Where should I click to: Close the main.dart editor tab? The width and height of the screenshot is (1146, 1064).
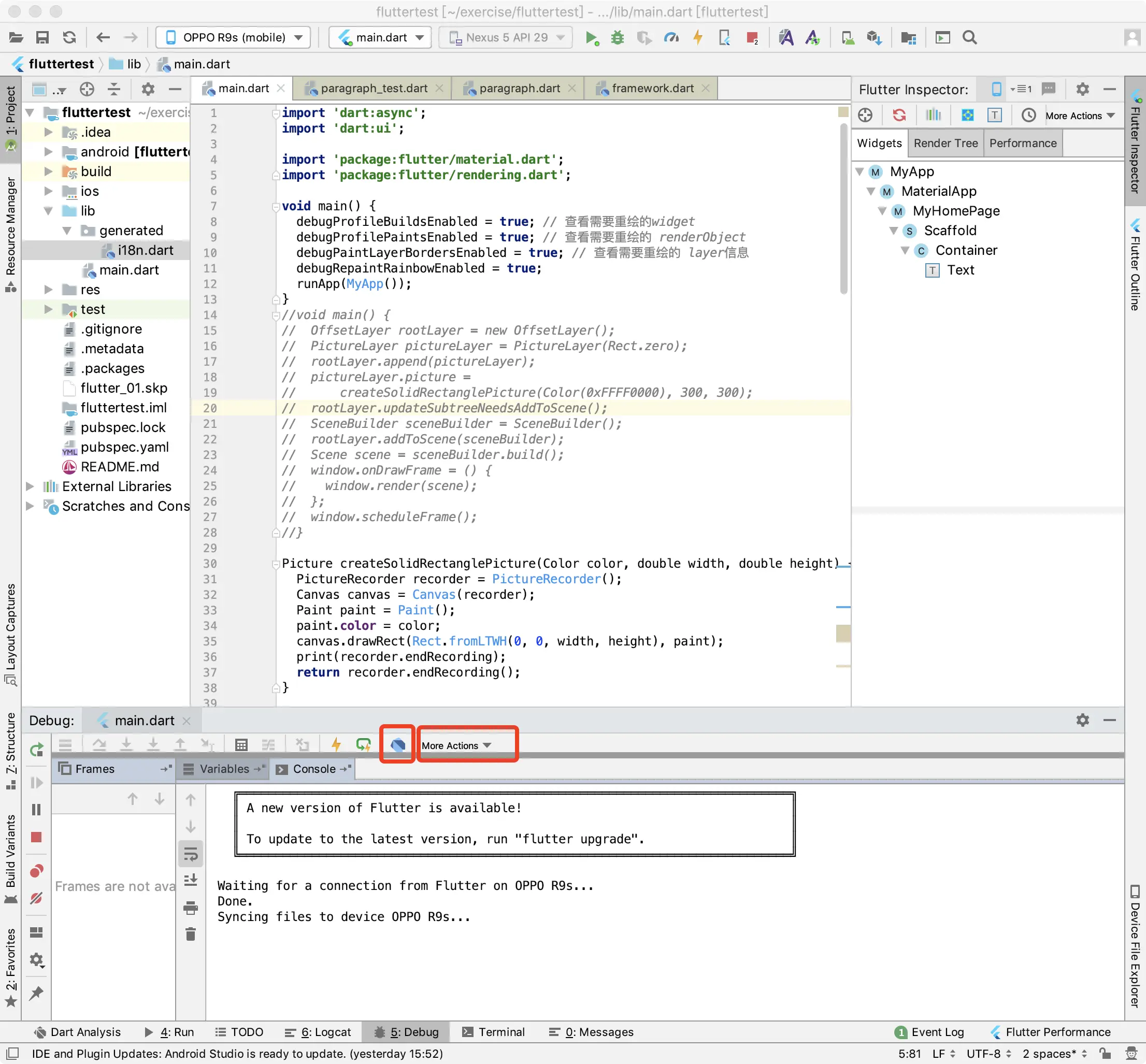[x=281, y=88]
